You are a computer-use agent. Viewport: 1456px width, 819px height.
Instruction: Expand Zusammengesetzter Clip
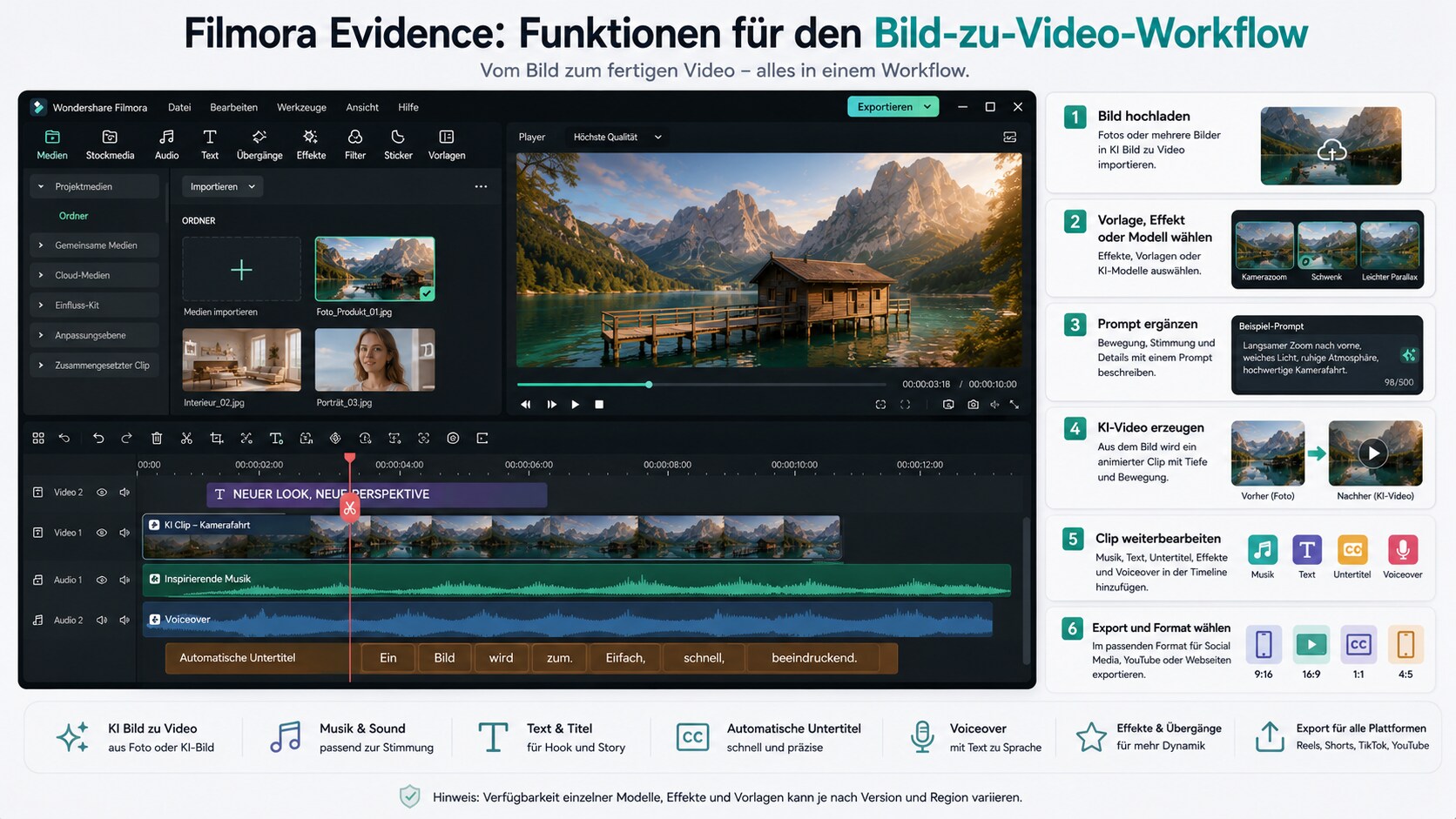tap(40, 366)
